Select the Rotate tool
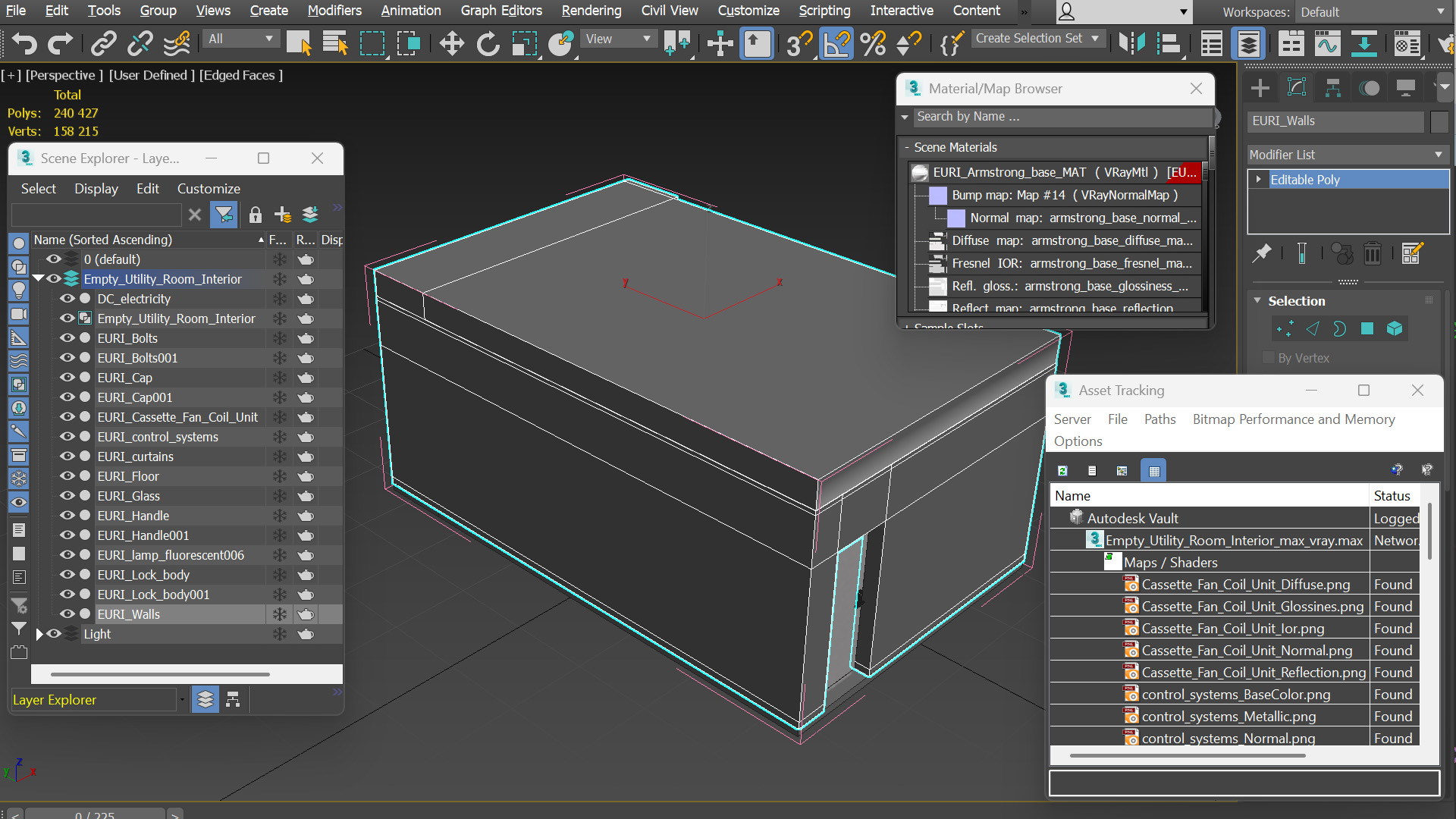Screen dimensions: 1456x819 pos(488,44)
